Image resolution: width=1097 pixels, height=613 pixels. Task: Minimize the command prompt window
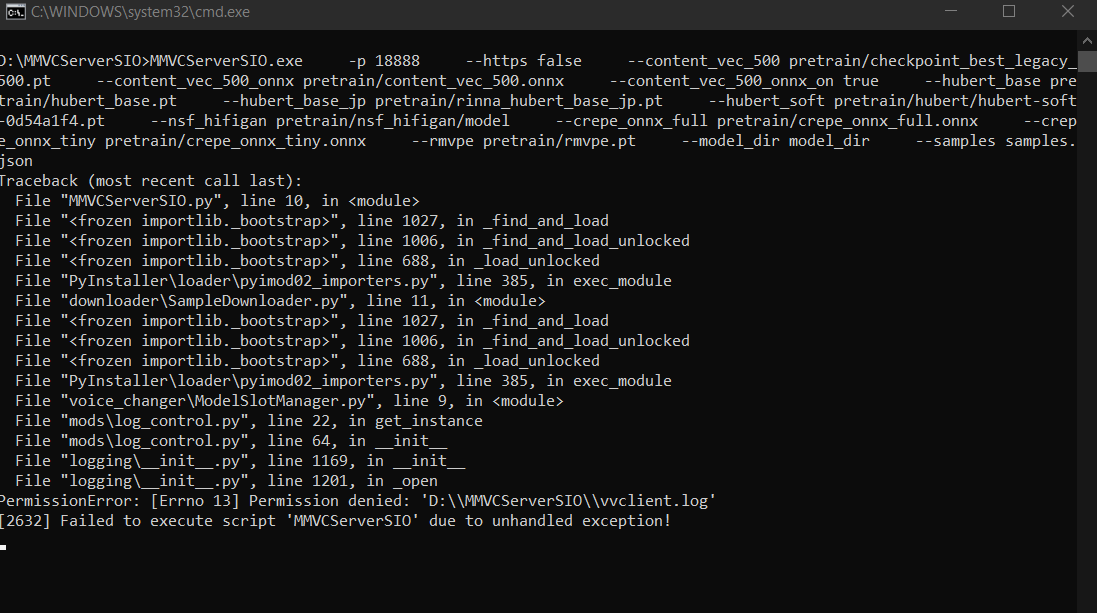951,12
